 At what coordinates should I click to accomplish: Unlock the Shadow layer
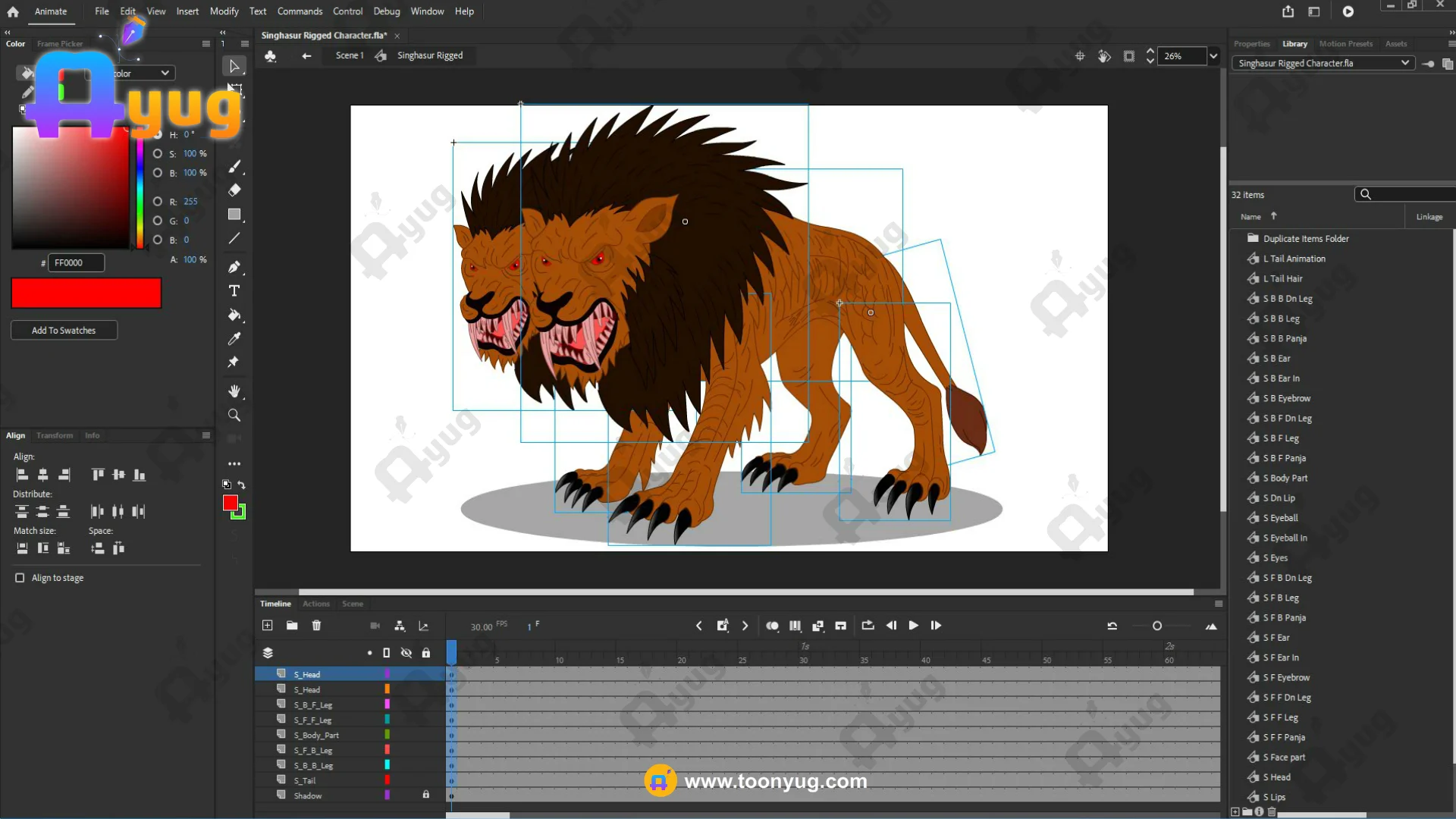(x=426, y=795)
